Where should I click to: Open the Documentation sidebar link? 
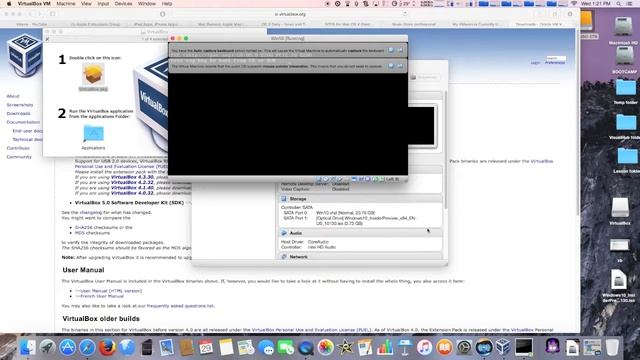[x=23, y=122]
